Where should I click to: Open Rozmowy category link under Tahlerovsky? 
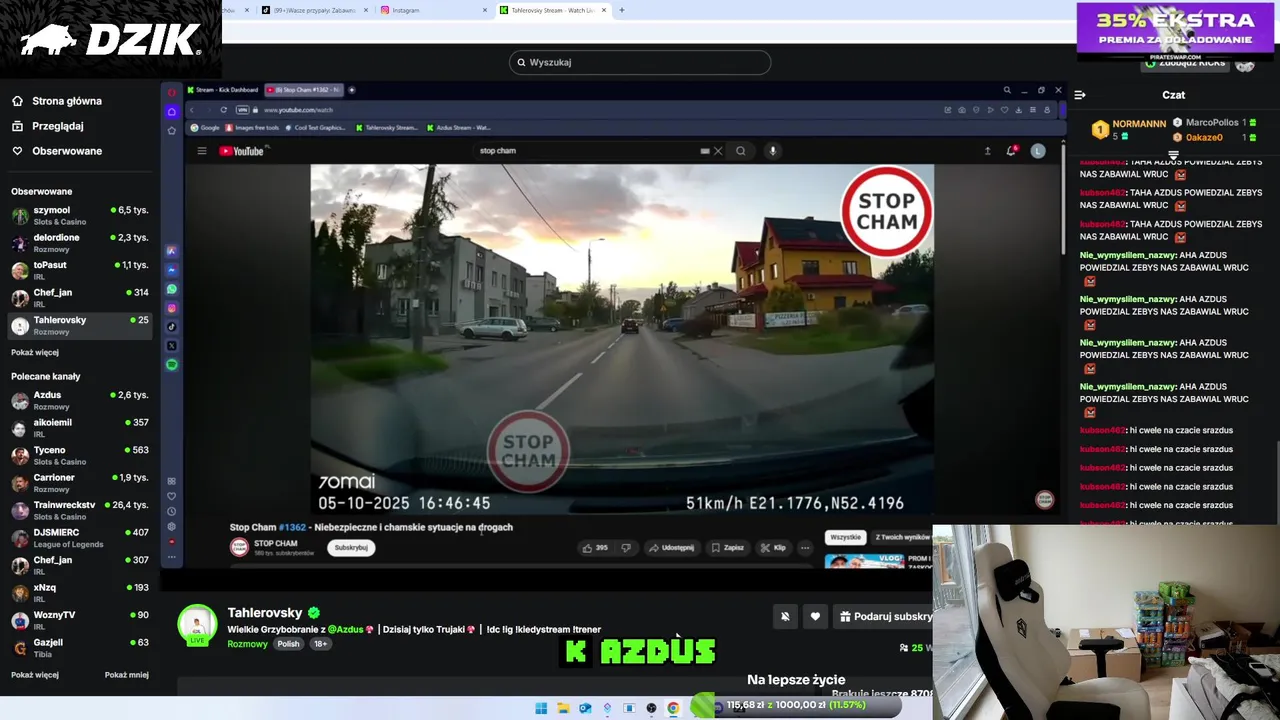tap(247, 644)
